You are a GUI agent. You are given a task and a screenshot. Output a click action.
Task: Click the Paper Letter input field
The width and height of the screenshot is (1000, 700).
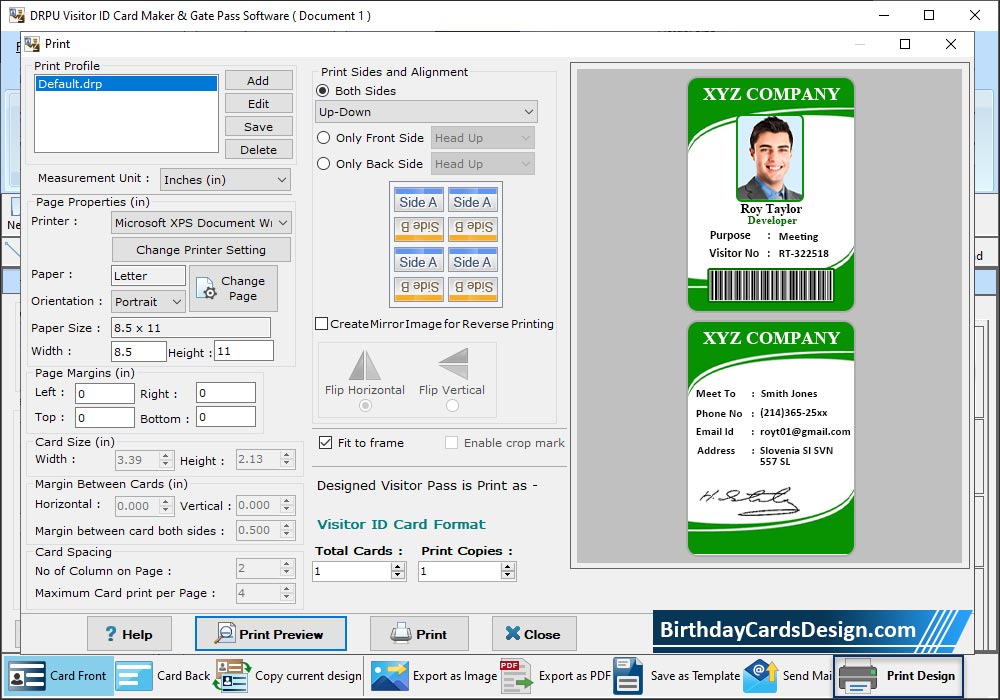tap(148, 275)
